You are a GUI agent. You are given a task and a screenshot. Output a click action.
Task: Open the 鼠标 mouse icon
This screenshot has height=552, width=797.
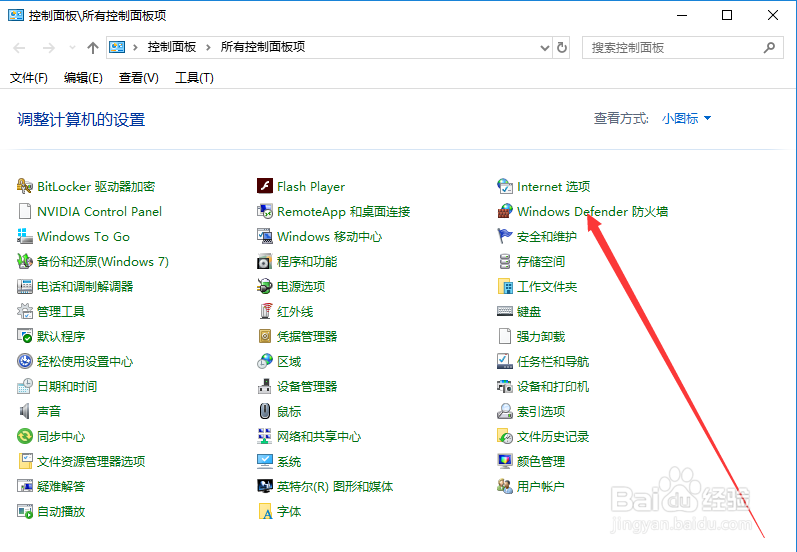click(265, 411)
